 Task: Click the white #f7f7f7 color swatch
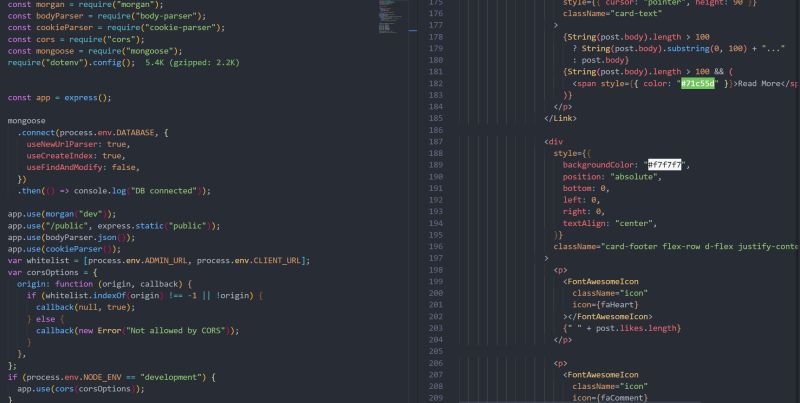(665, 165)
